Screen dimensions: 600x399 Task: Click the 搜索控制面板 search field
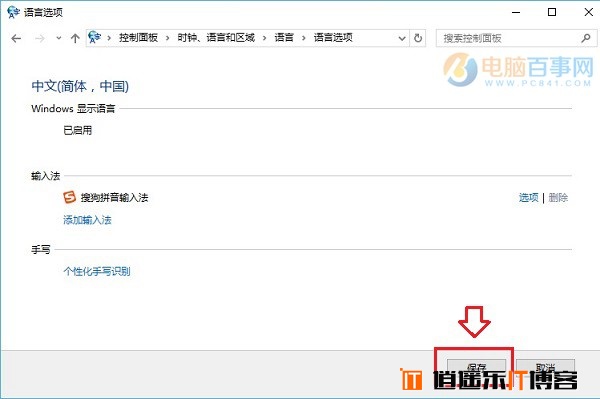pyautogui.click(x=516, y=38)
